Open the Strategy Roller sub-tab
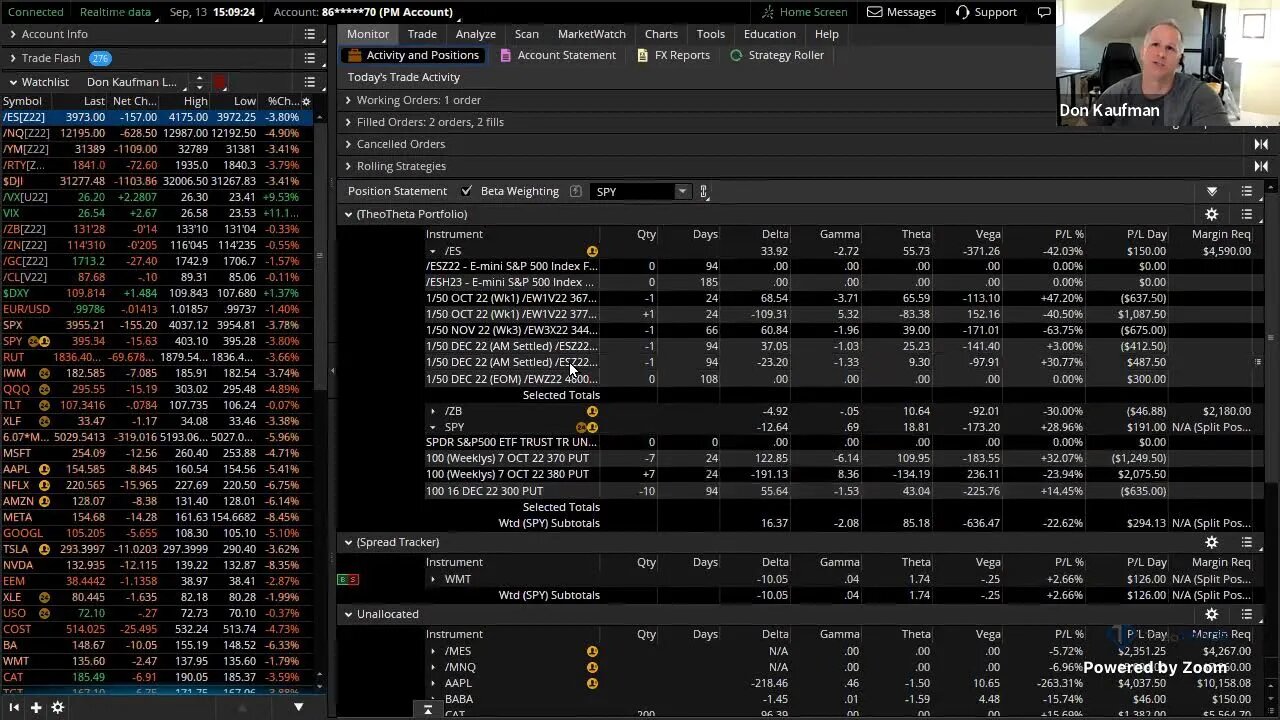Screen dimensions: 1280x720 777,55
